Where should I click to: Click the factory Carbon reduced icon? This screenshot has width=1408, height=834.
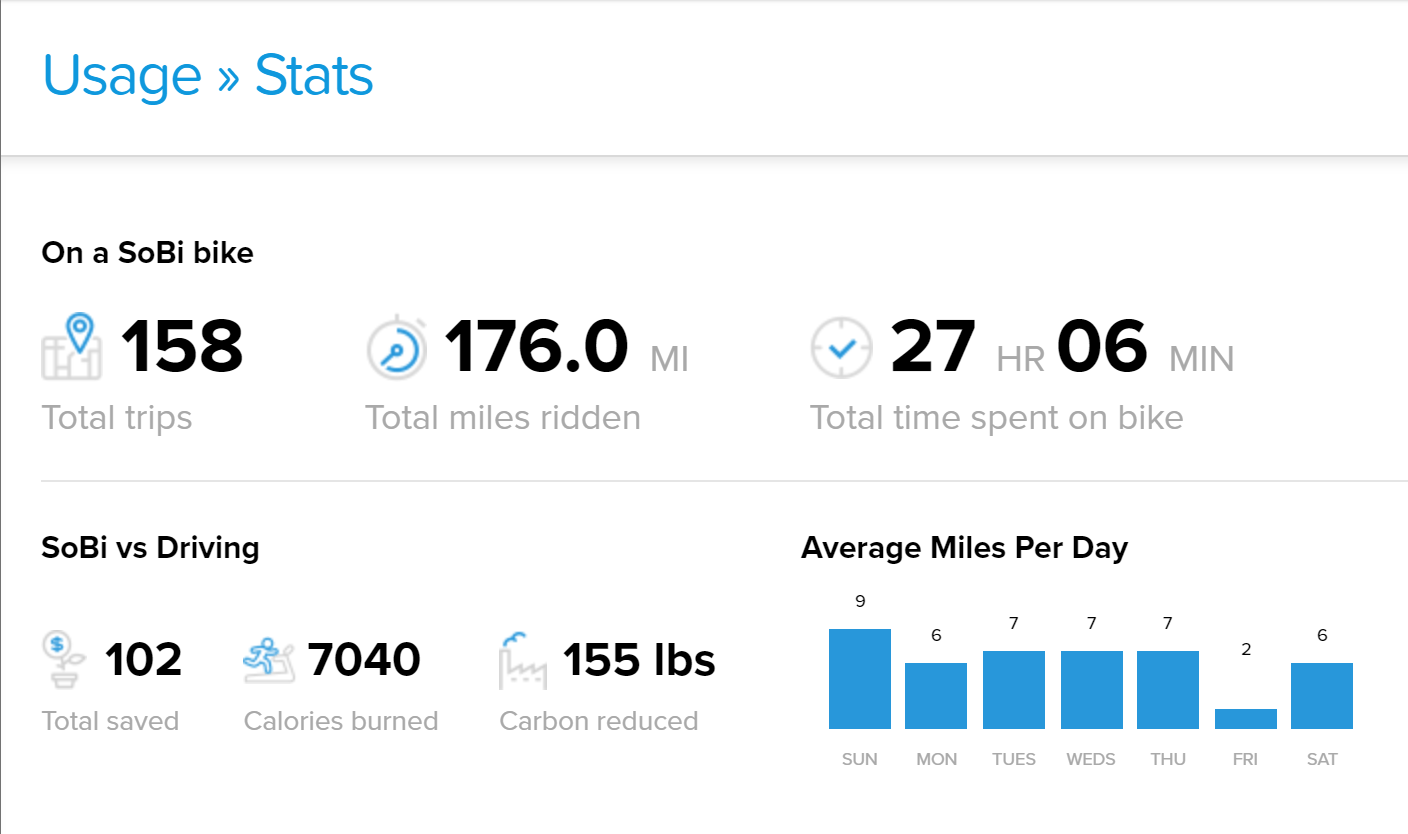click(523, 660)
